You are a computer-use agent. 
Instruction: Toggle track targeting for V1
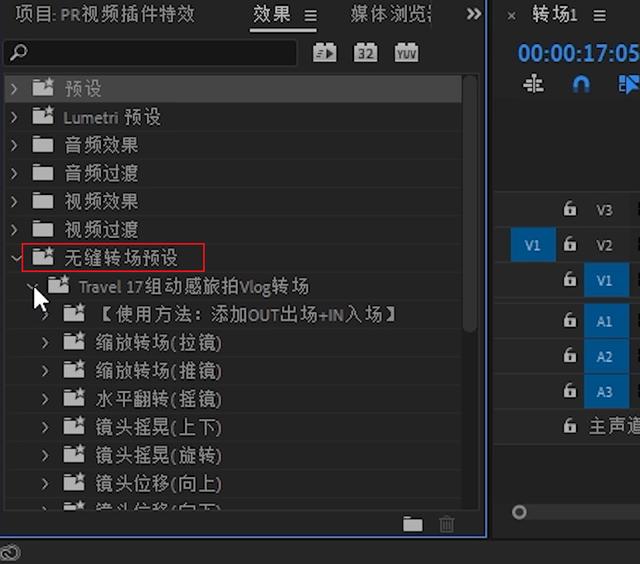tap(606, 280)
